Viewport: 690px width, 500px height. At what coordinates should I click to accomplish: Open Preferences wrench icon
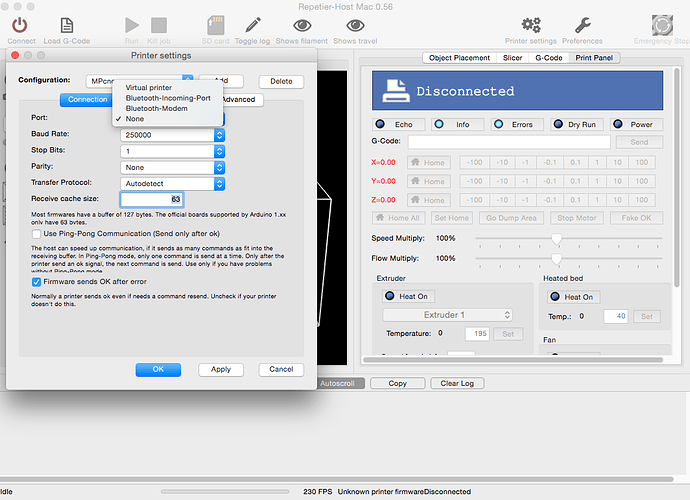click(x=583, y=26)
